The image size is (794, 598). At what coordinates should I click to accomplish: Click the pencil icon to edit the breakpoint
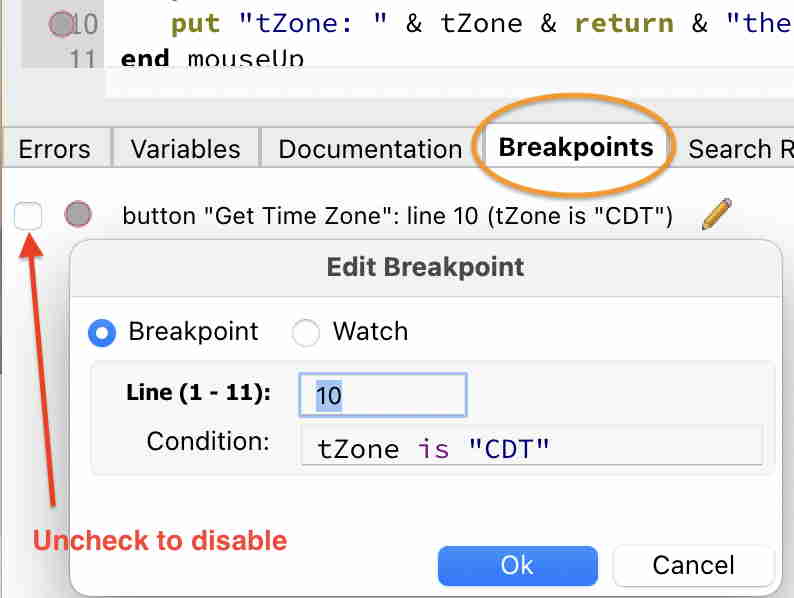(x=716, y=214)
